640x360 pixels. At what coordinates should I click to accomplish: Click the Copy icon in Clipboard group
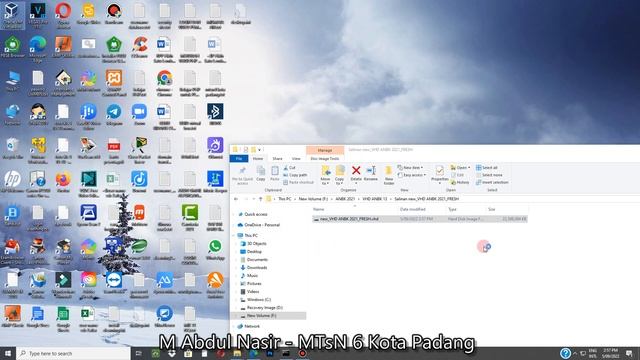pyautogui.click(x=260, y=171)
